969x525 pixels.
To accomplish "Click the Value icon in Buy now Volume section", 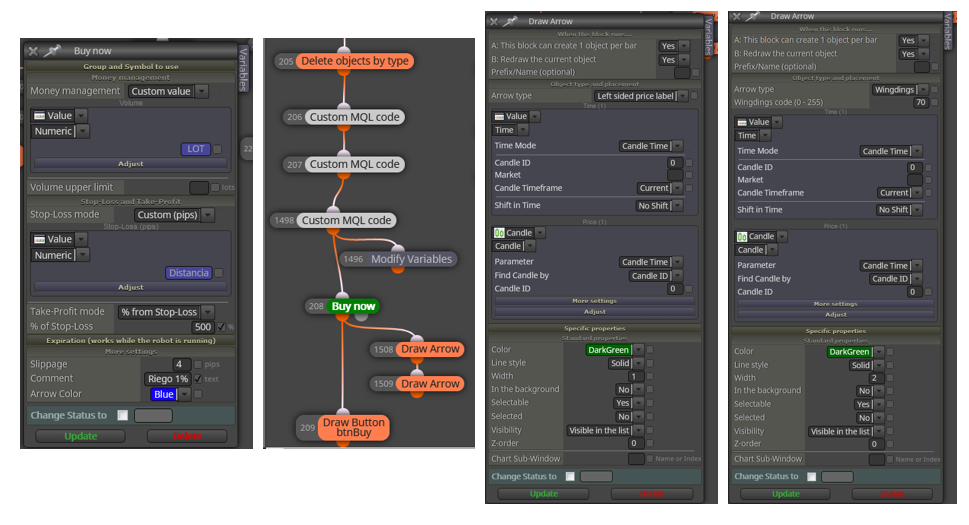I will [40, 116].
